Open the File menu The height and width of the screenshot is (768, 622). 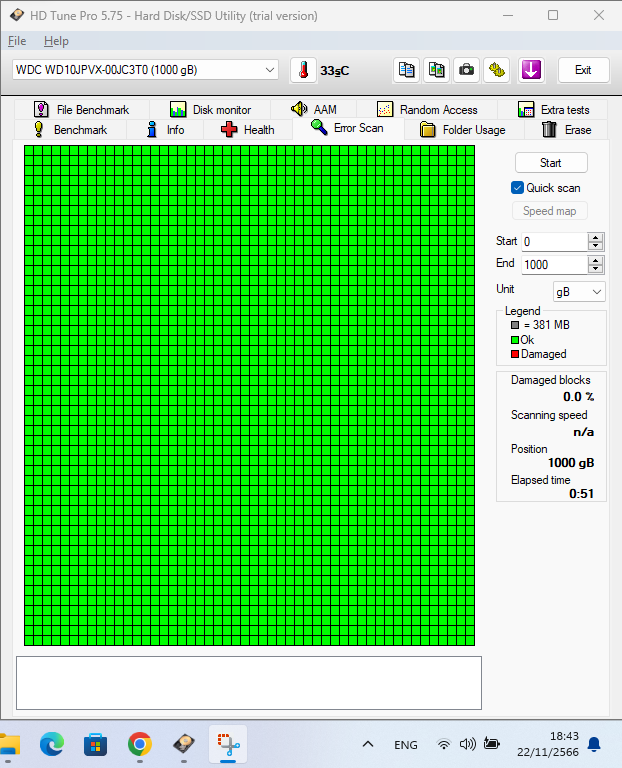[x=17, y=41]
